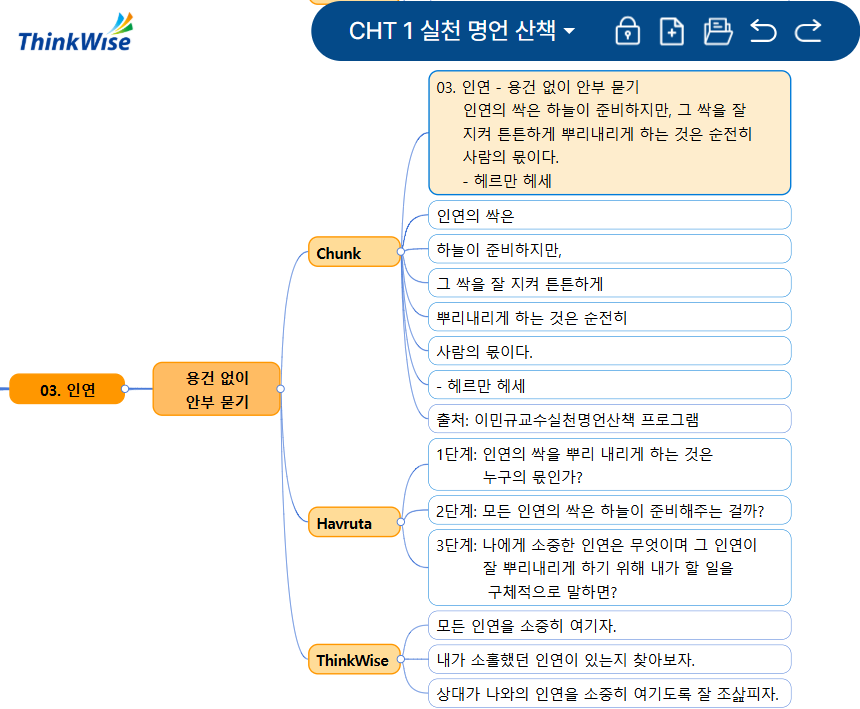The image size is (860, 709).
Task: Select the 용건 없이 안부 묻기 node
Action: click(x=216, y=389)
